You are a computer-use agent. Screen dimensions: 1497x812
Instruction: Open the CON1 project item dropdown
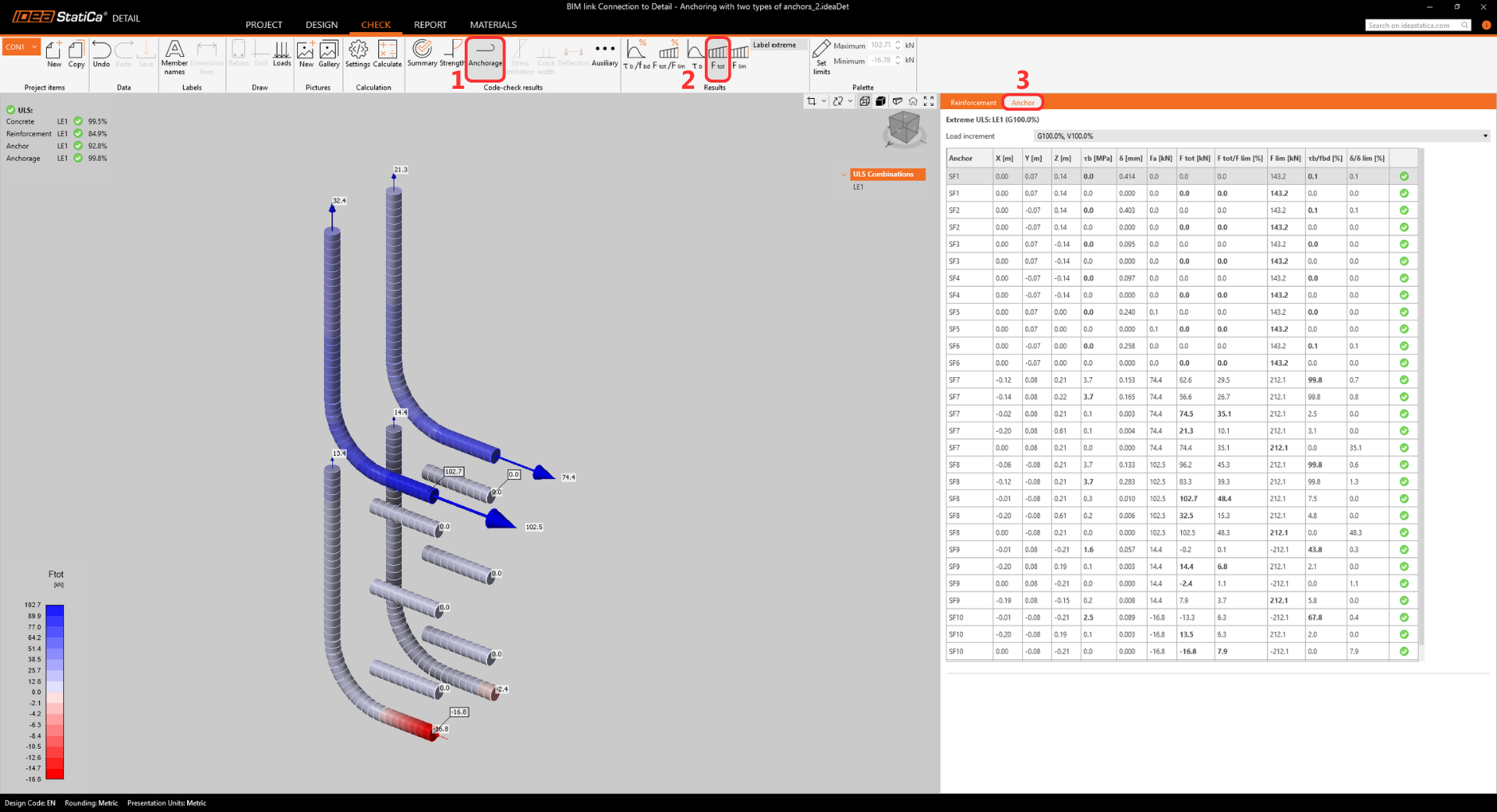(x=34, y=47)
